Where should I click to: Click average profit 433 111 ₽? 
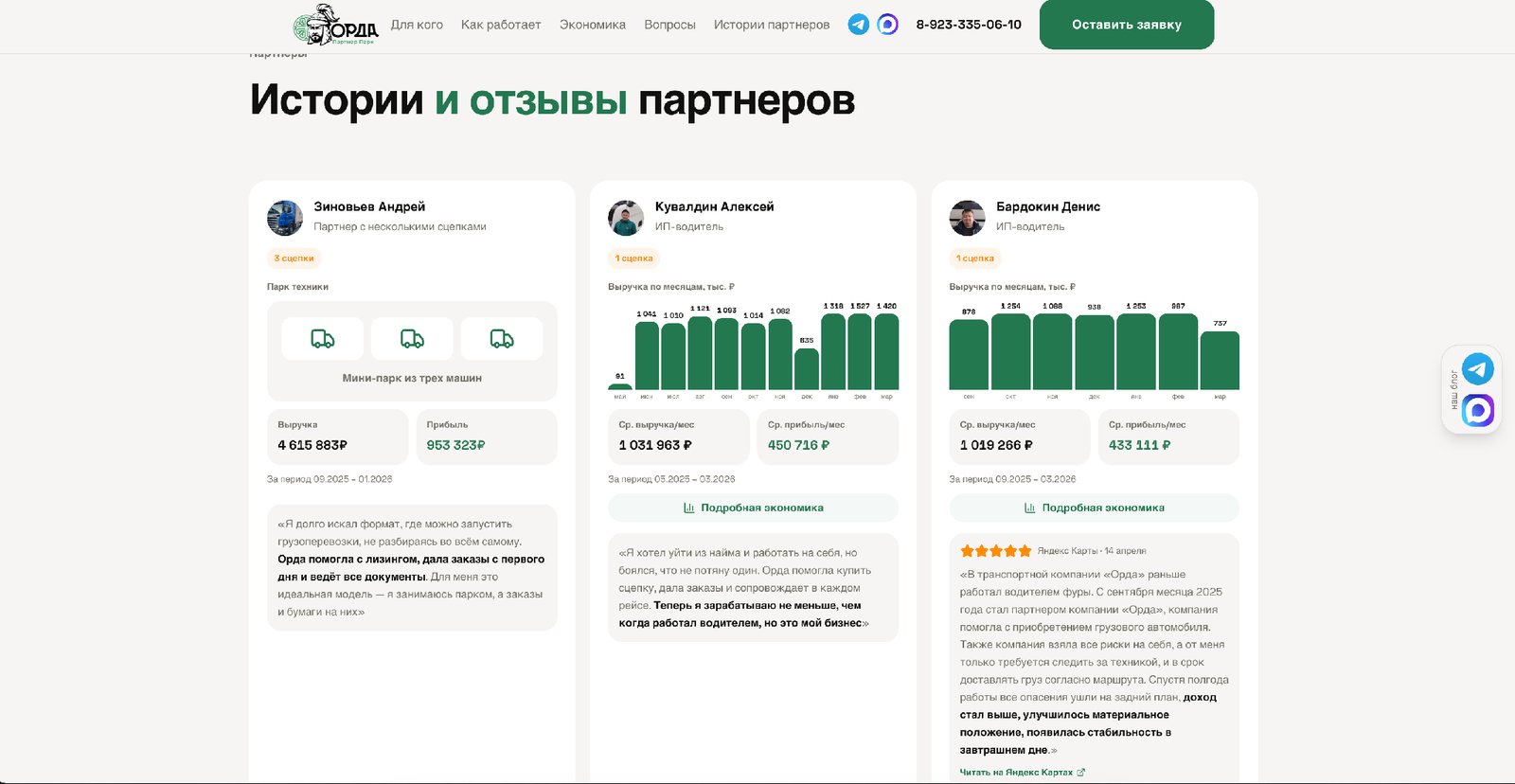1139,445
